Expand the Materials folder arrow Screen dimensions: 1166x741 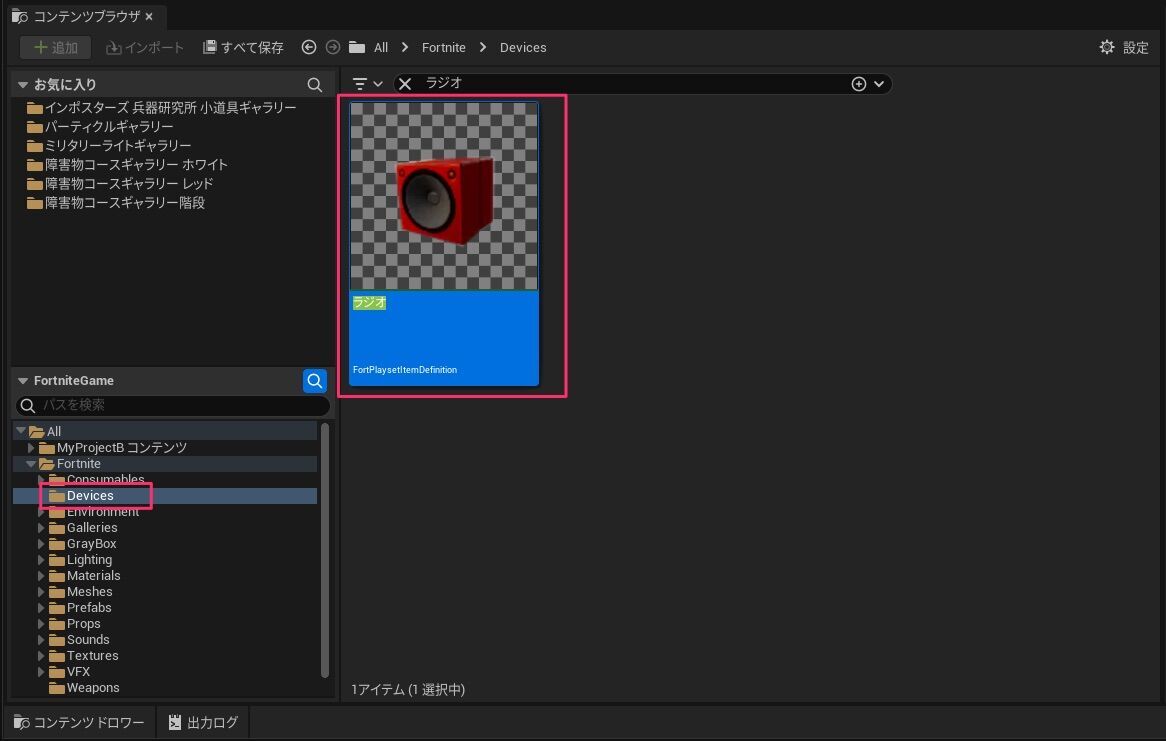coord(41,576)
